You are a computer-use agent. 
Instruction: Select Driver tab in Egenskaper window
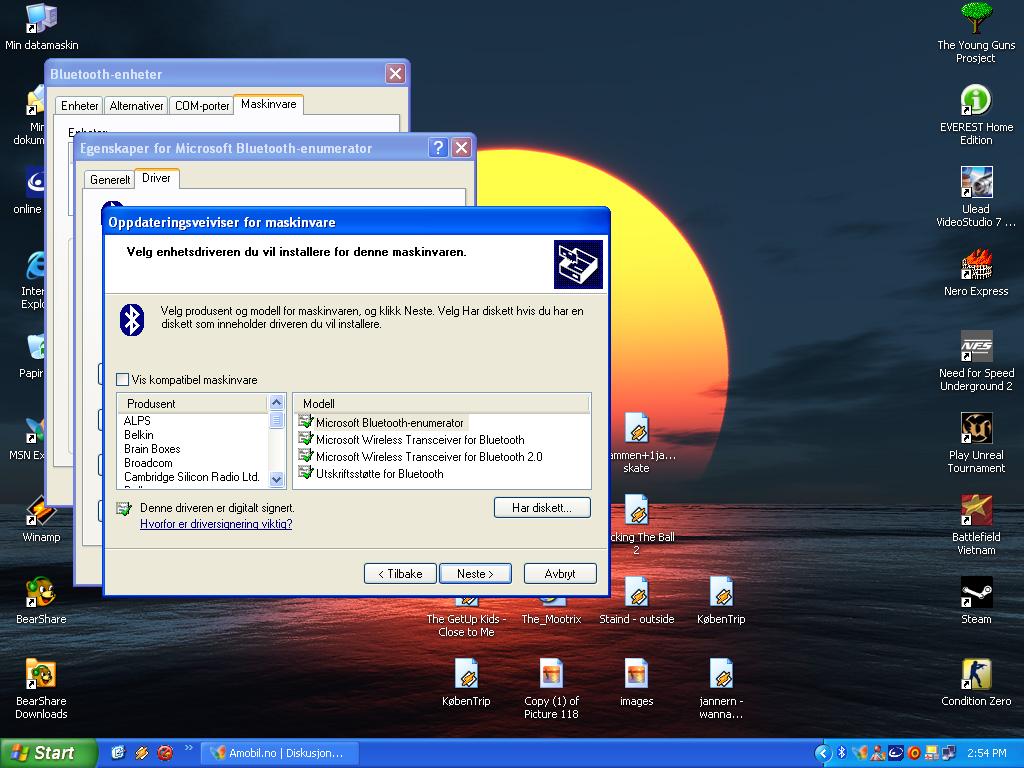156,178
